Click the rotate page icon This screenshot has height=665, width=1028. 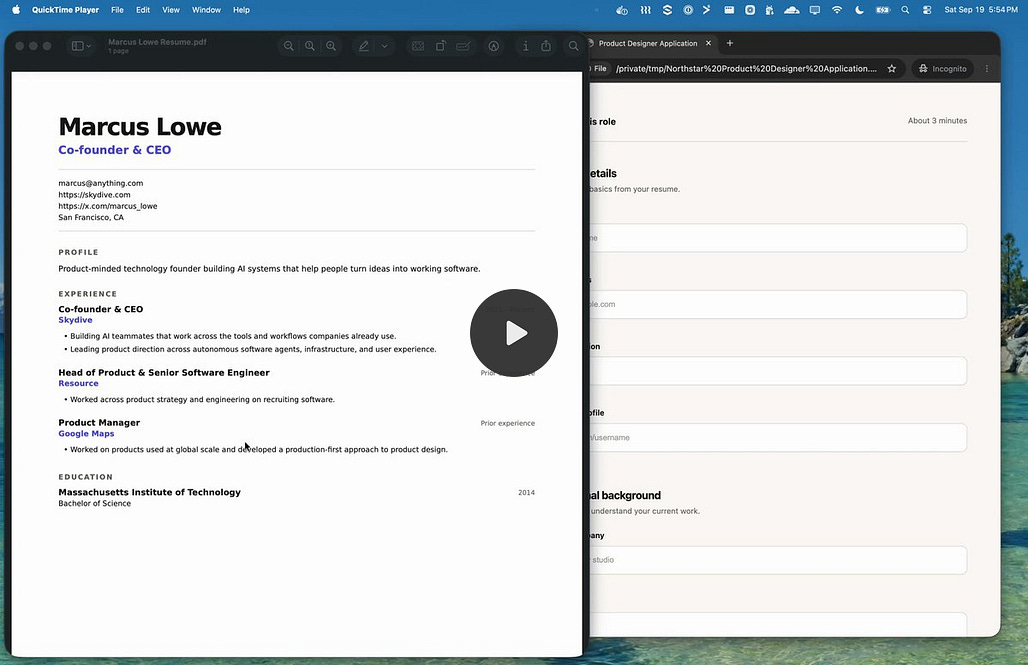(x=441, y=46)
